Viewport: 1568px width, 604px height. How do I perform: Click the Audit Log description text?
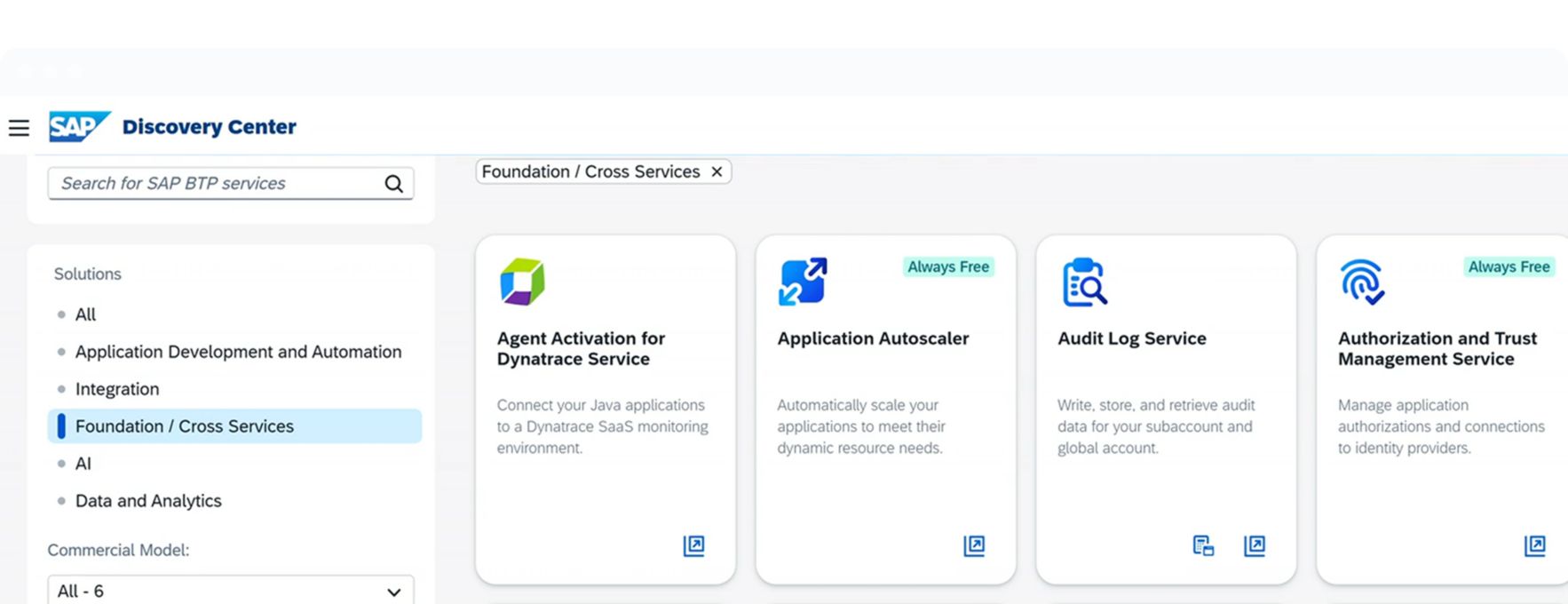(1156, 426)
